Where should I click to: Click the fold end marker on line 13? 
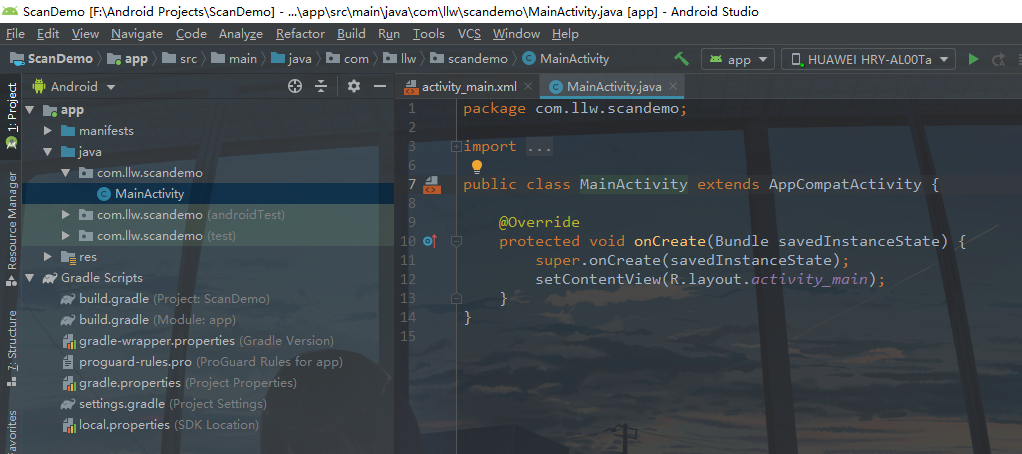456,298
